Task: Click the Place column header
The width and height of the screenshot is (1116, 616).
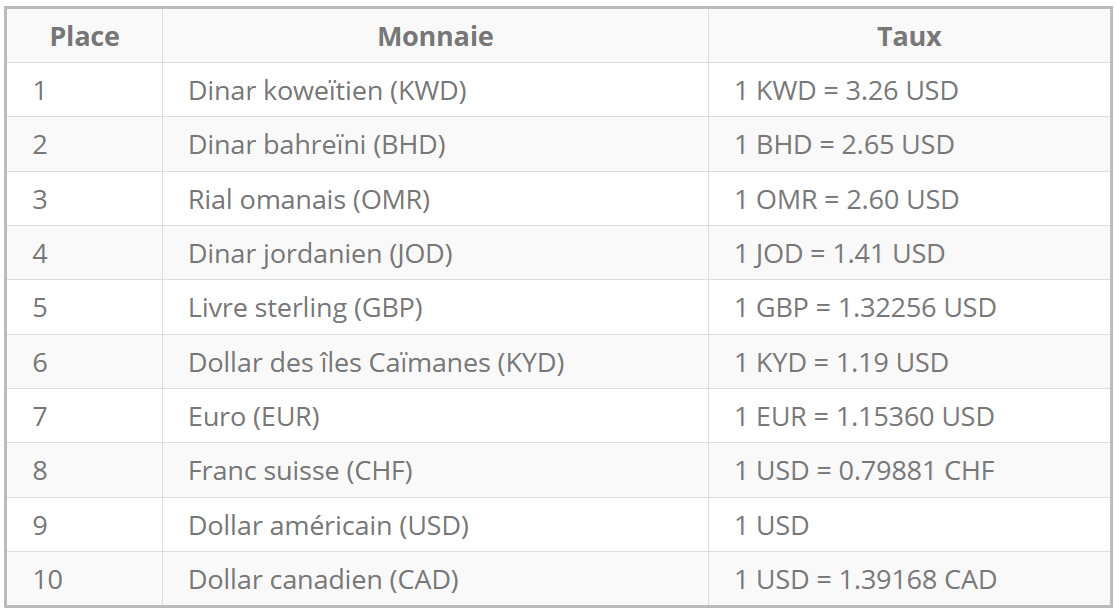Action: 85,37
